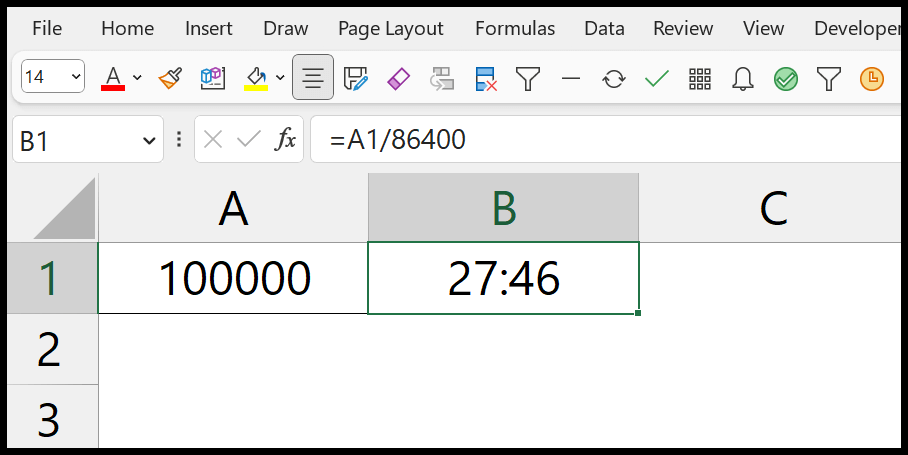Click the greyed-out paste transpose icon
Viewport: 908px width, 455px height.
(x=441, y=78)
